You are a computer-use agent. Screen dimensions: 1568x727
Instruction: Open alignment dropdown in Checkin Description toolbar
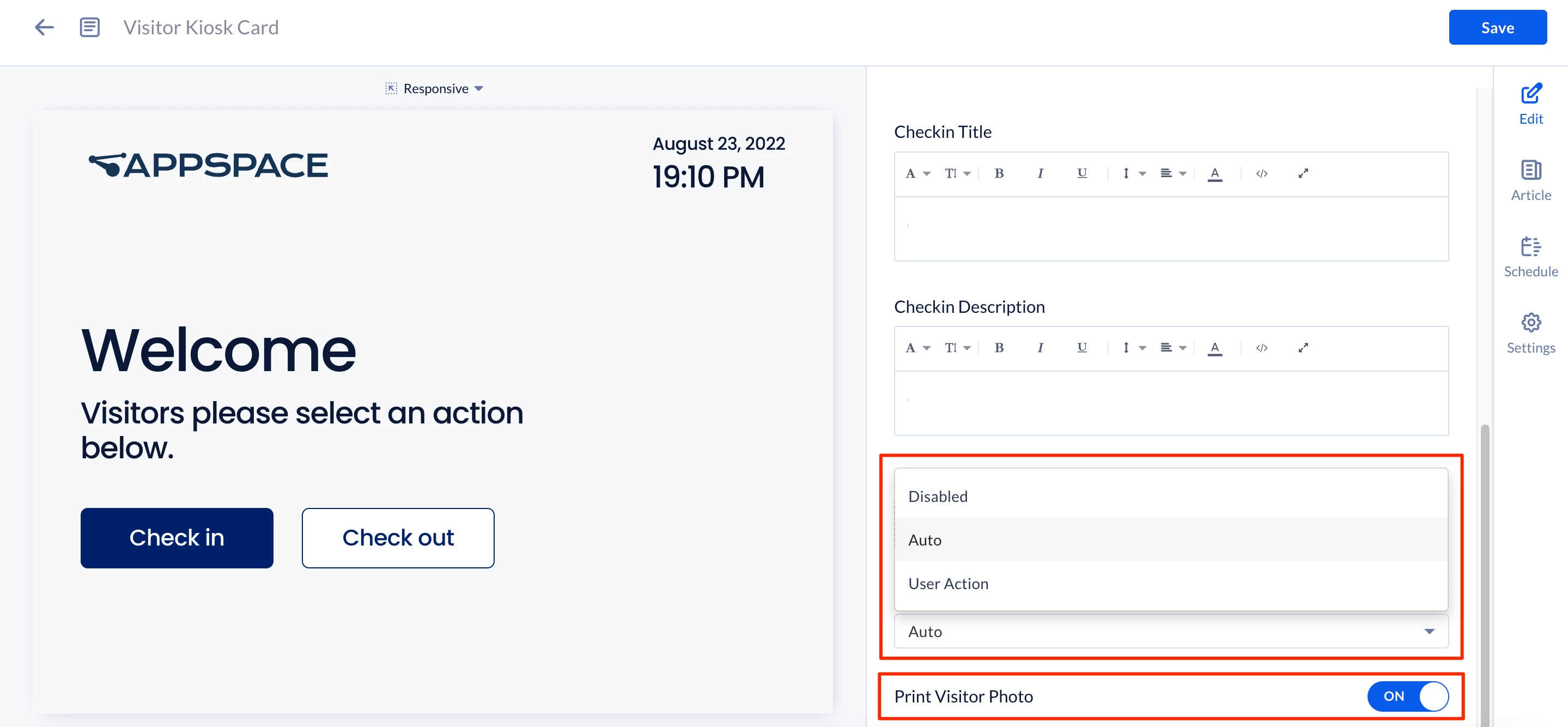pyautogui.click(x=1172, y=348)
